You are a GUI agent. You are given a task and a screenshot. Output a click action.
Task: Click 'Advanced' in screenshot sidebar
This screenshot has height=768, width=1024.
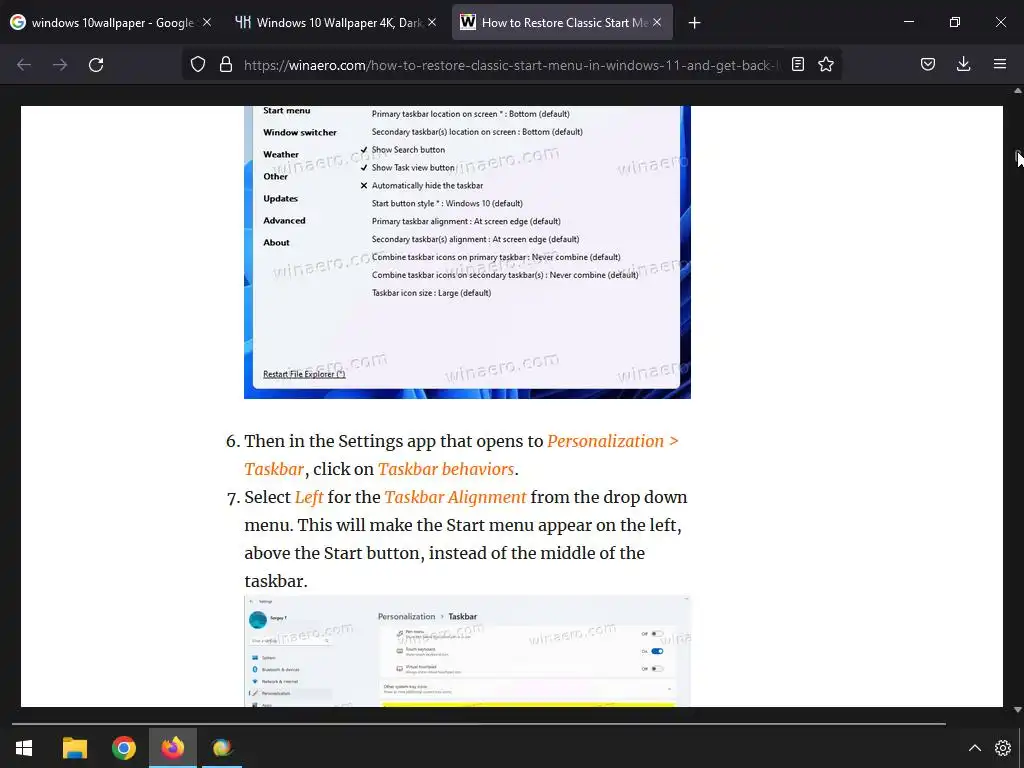pos(284,221)
